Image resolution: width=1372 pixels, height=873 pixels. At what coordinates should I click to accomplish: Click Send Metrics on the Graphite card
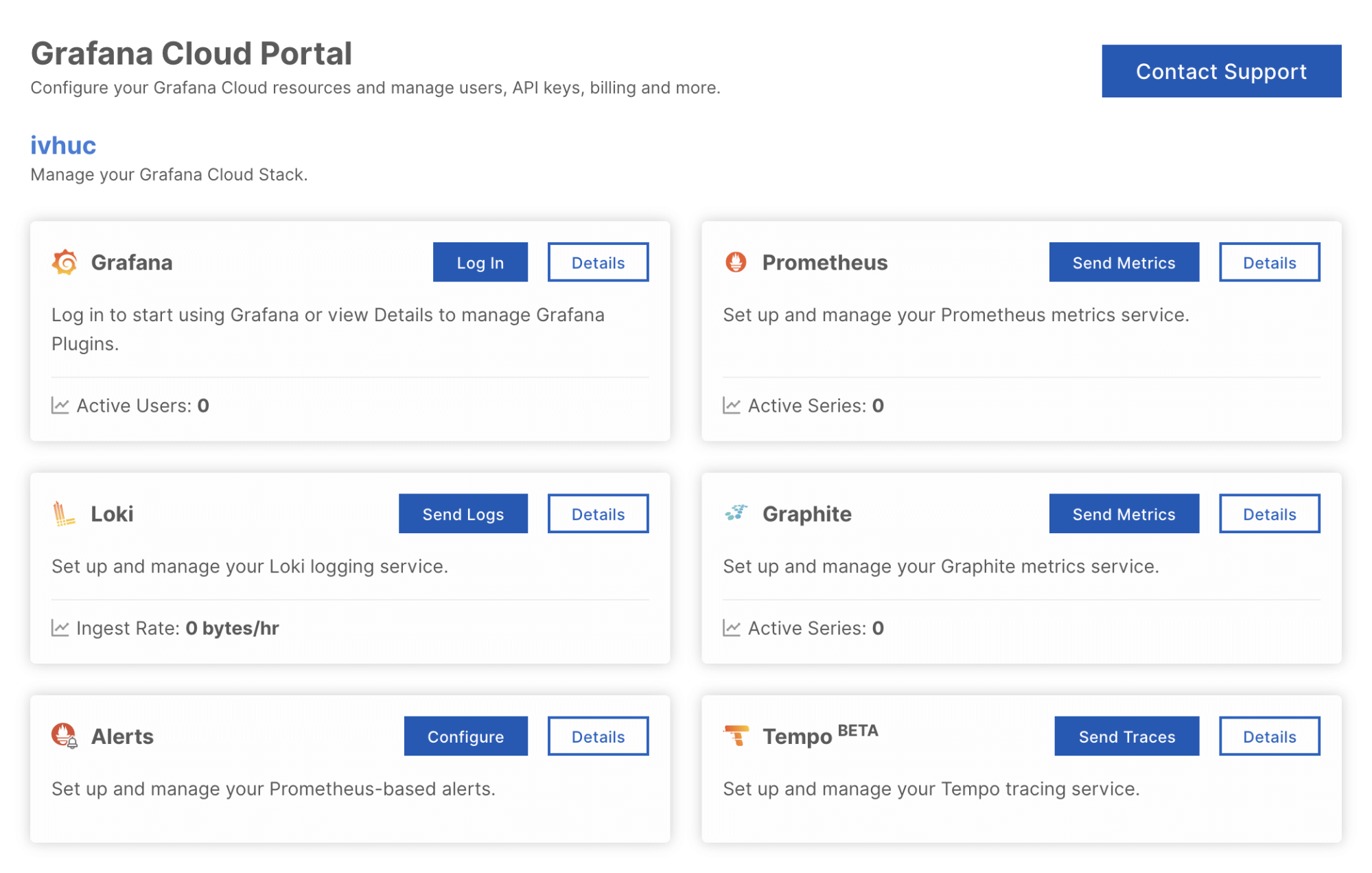(1124, 513)
